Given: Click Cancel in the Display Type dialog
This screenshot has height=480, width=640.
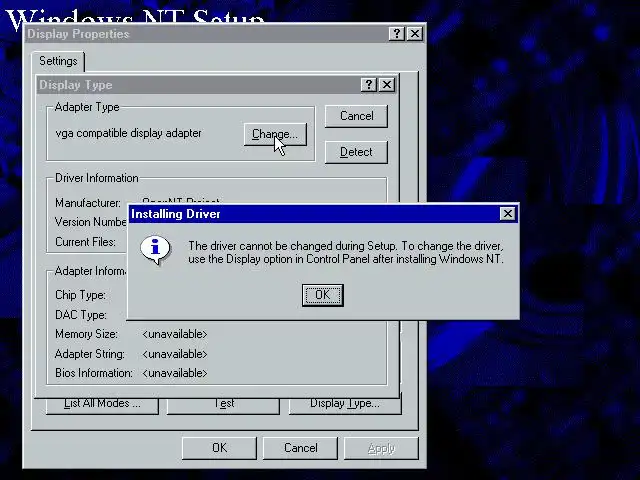Looking at the screenshot, I should tap(356, 116).
